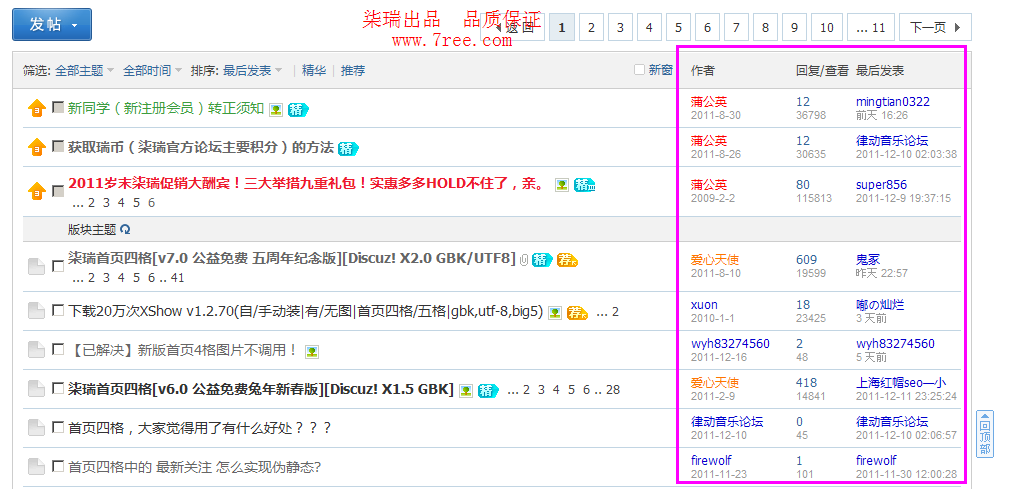Go to page 5 in top pagination

coord(679,27)
